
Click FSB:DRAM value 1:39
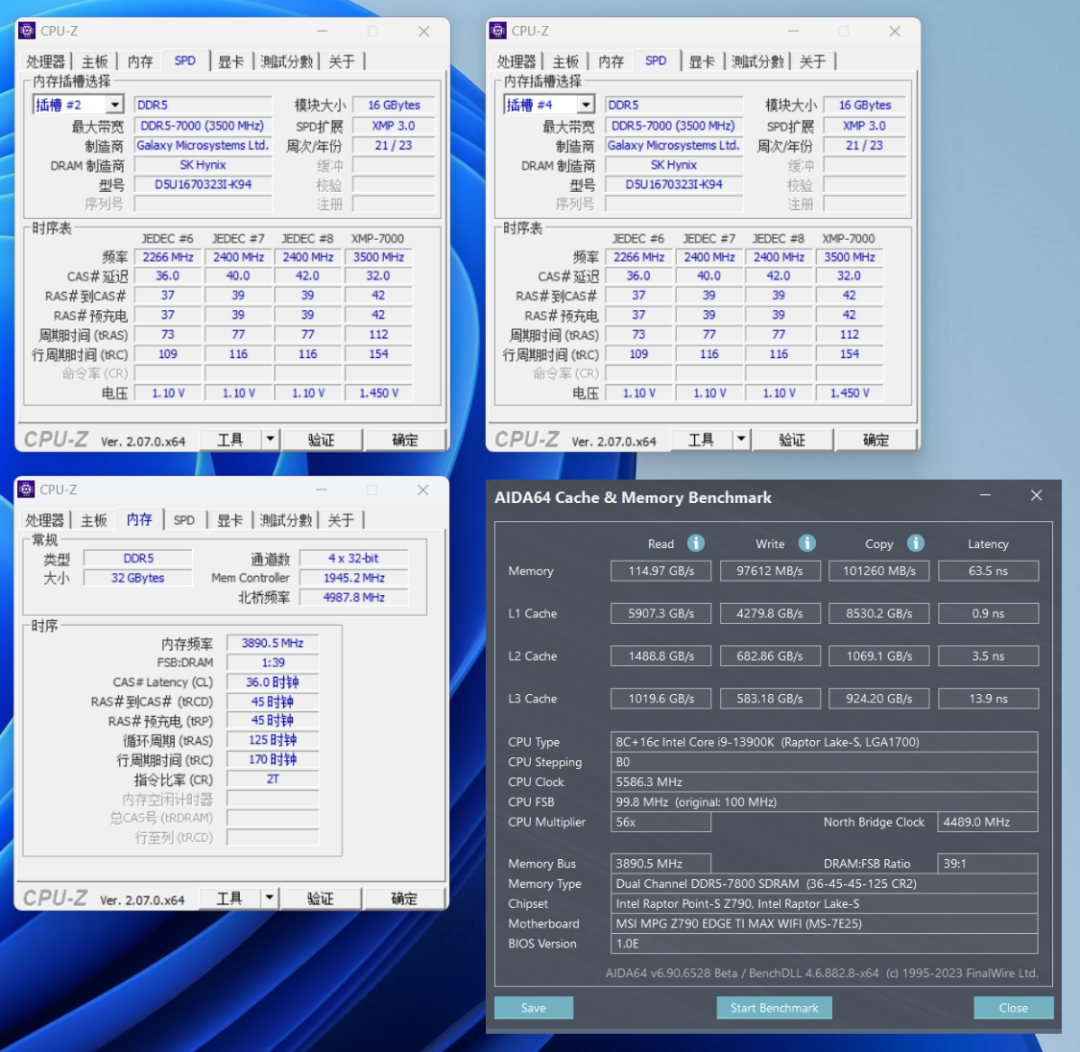point(273,662)
